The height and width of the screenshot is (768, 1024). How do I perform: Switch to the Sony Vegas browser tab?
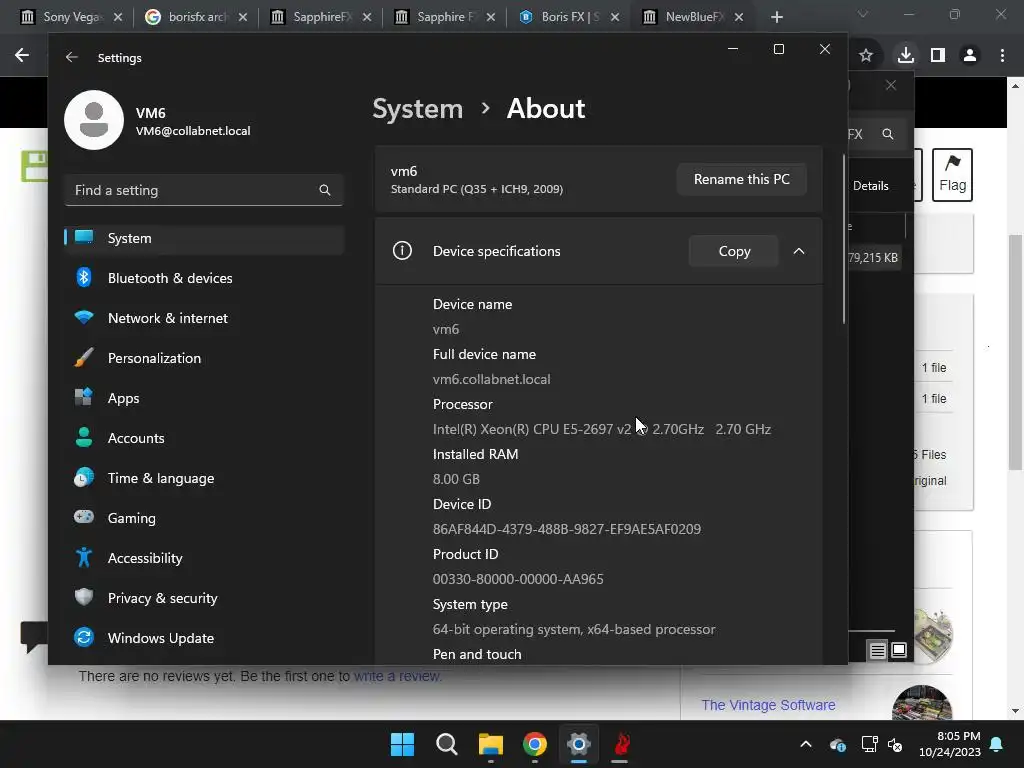coord(71,17)
